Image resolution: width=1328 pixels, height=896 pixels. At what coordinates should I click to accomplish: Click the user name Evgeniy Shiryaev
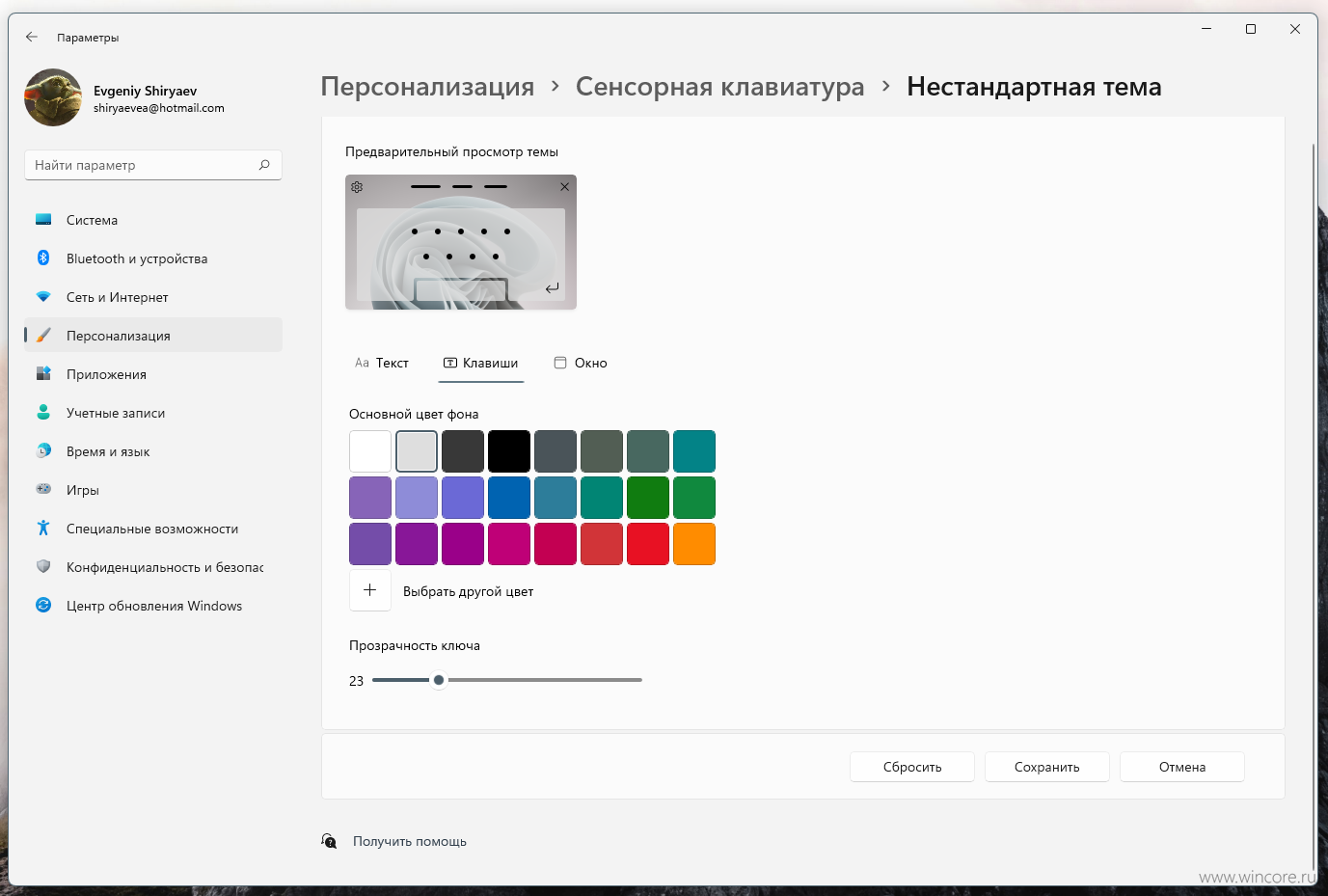[x=145, y=91]
